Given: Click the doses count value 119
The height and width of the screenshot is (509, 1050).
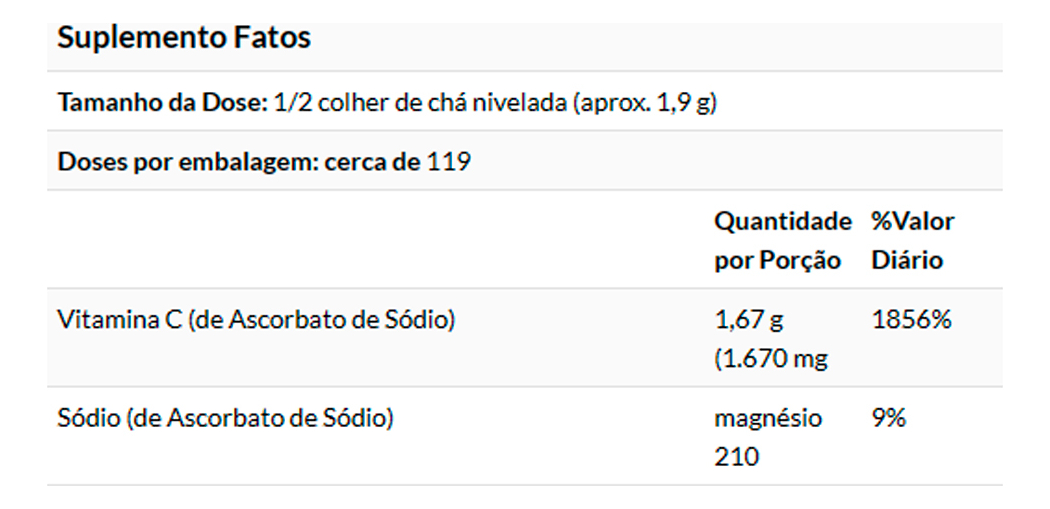Looking at the screenshot, I should tap(449, 161).
